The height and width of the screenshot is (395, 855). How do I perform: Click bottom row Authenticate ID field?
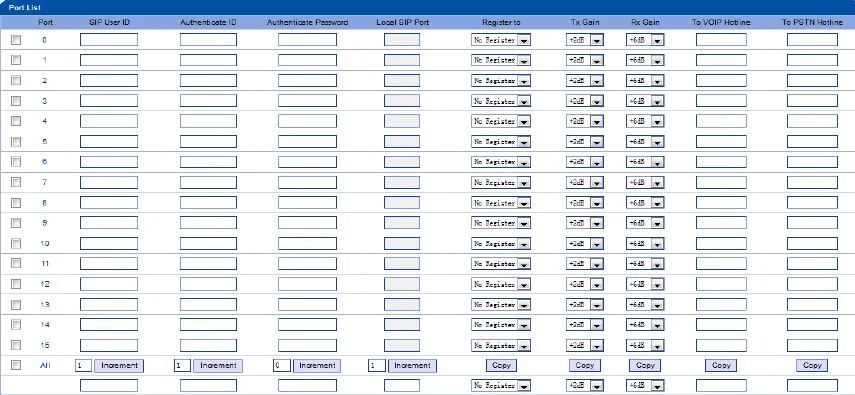(x=208, y=386)
